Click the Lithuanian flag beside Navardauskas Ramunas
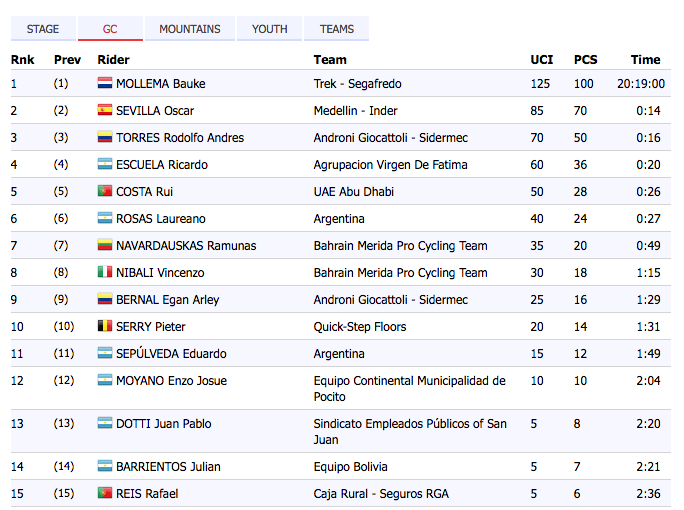This screenshot has height=510, width=684. (x=104, y=246)
